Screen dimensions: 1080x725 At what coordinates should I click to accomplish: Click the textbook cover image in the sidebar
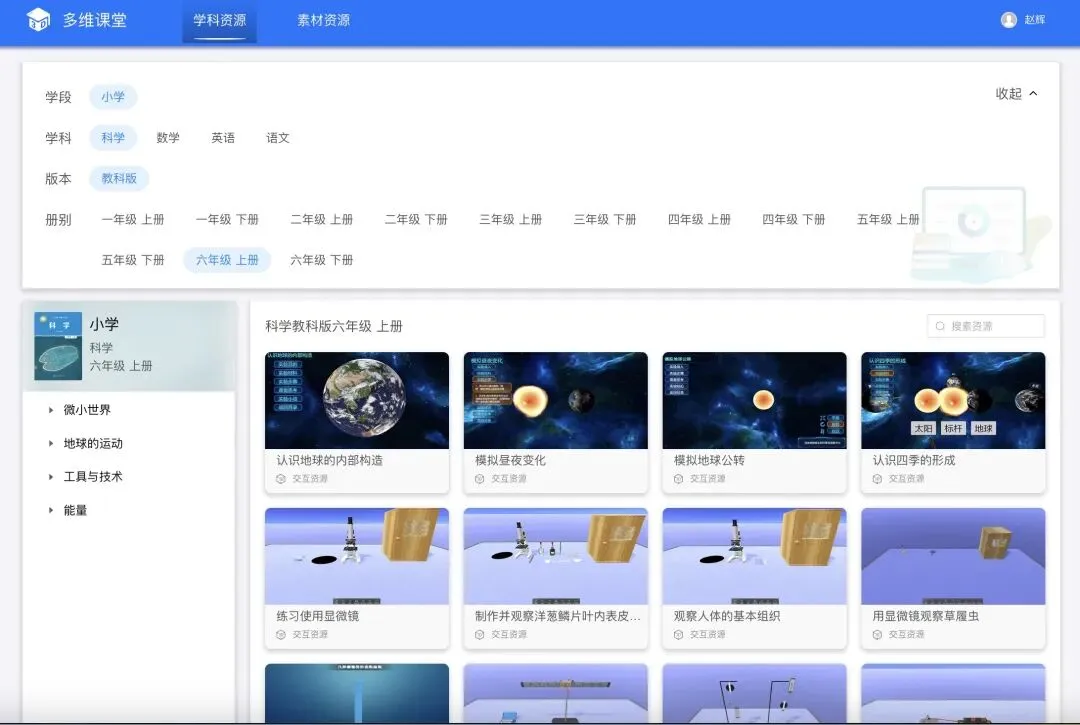(58, 346)
